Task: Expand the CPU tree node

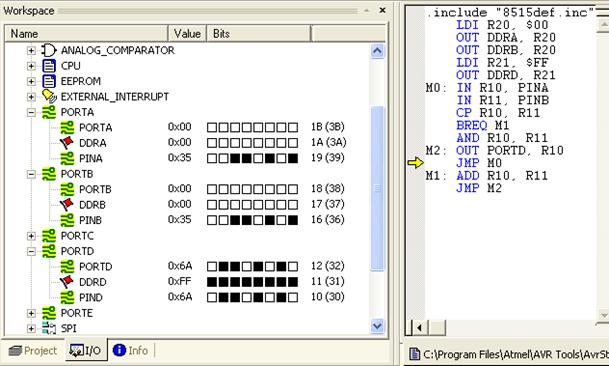Action: click(x=31, y=66)
